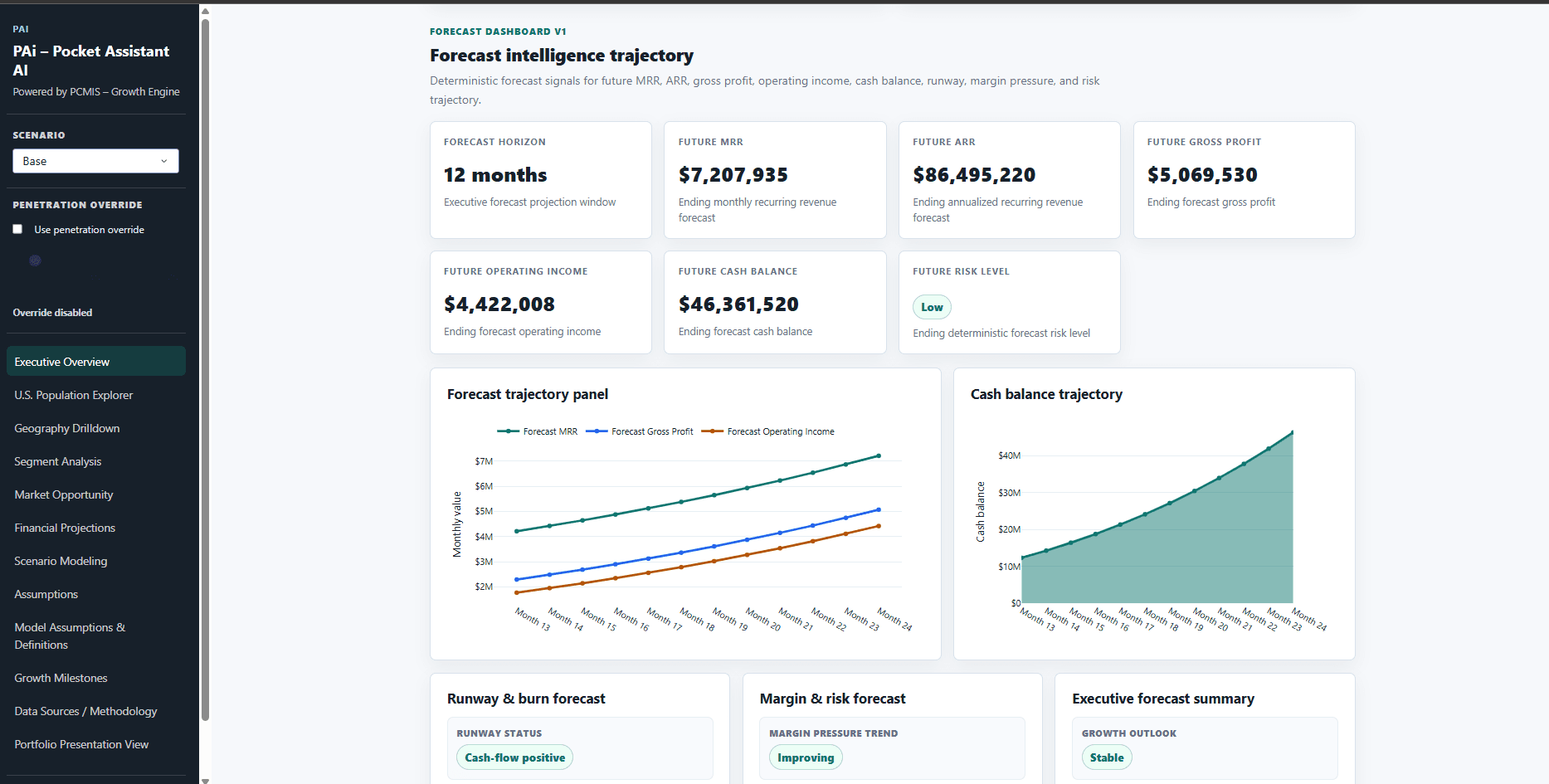This screenshot has width=1549, height=784.
Task: Click the sidebar scrollbar down arrow
Action: tap(205, 780)
